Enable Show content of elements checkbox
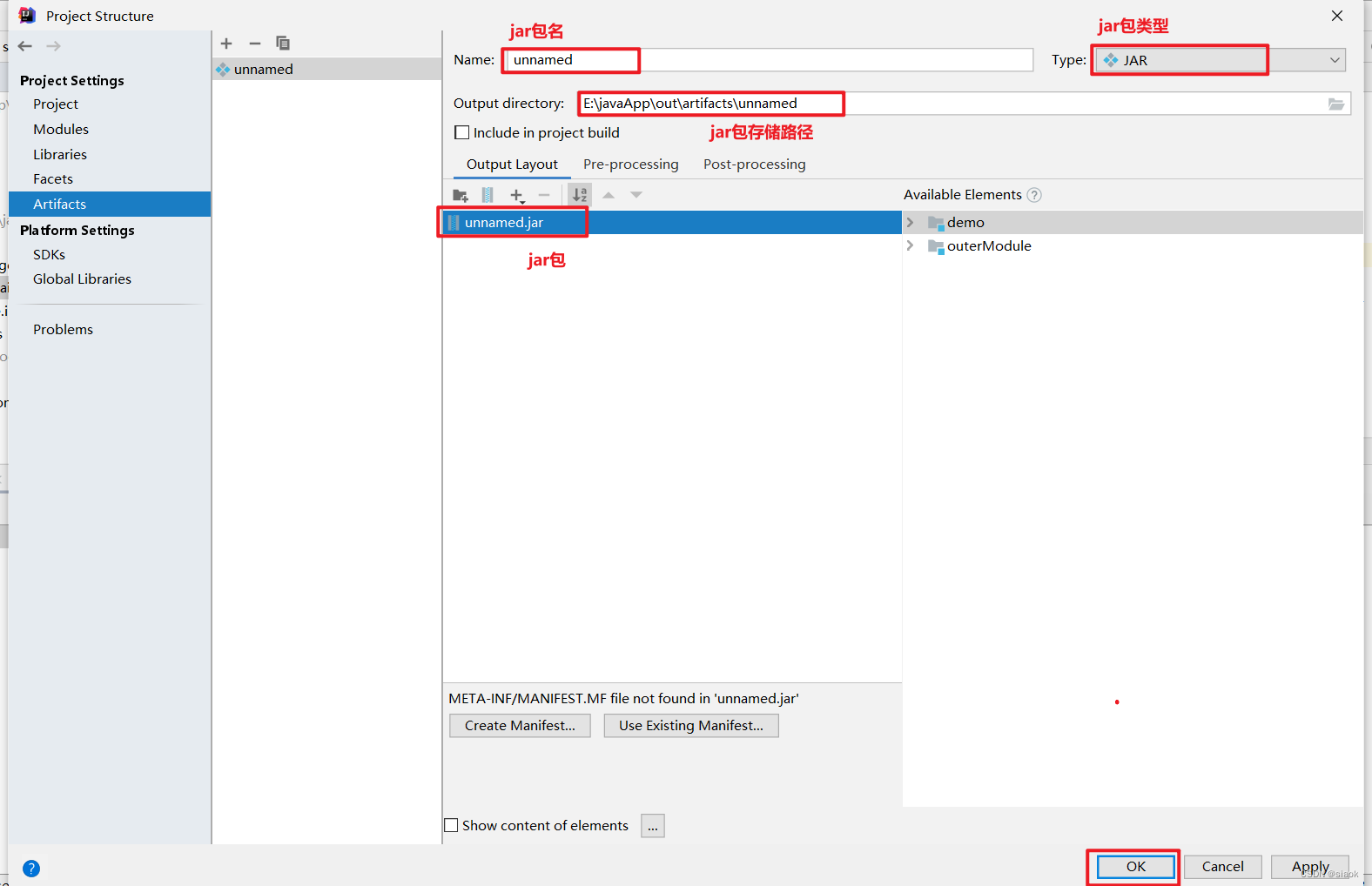 [451, 825]
